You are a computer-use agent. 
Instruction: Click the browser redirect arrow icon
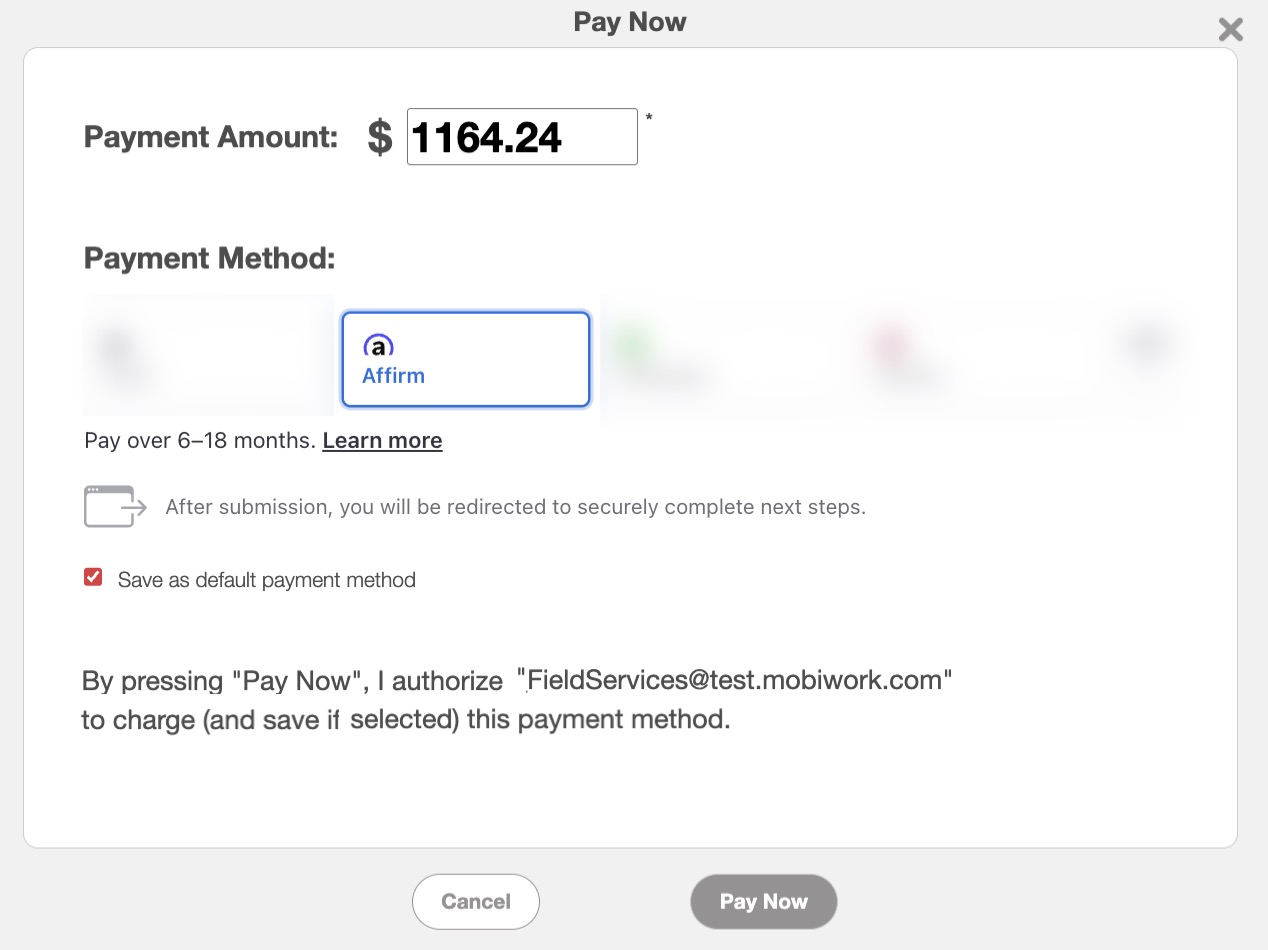pos(115,506)
